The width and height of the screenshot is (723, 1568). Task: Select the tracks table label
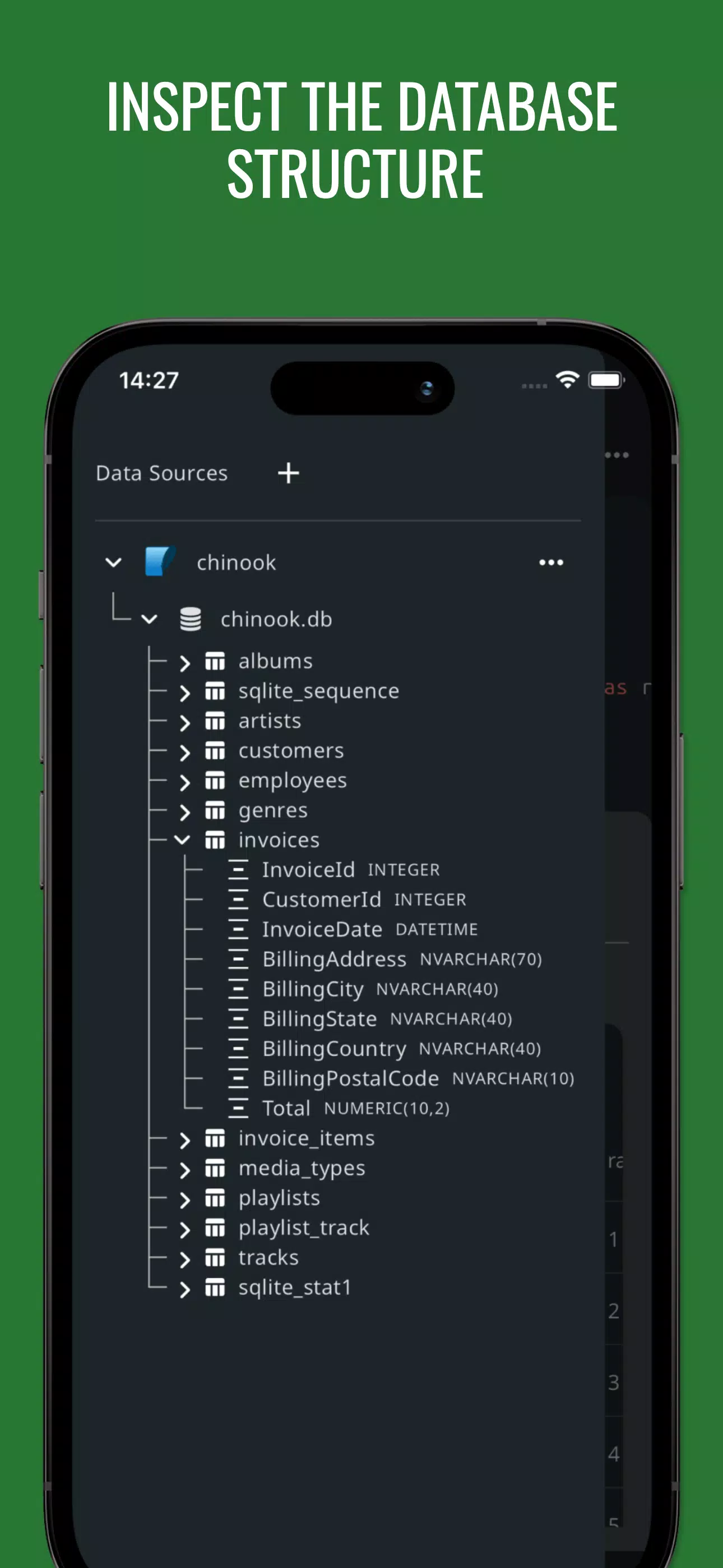point(268,1257)
